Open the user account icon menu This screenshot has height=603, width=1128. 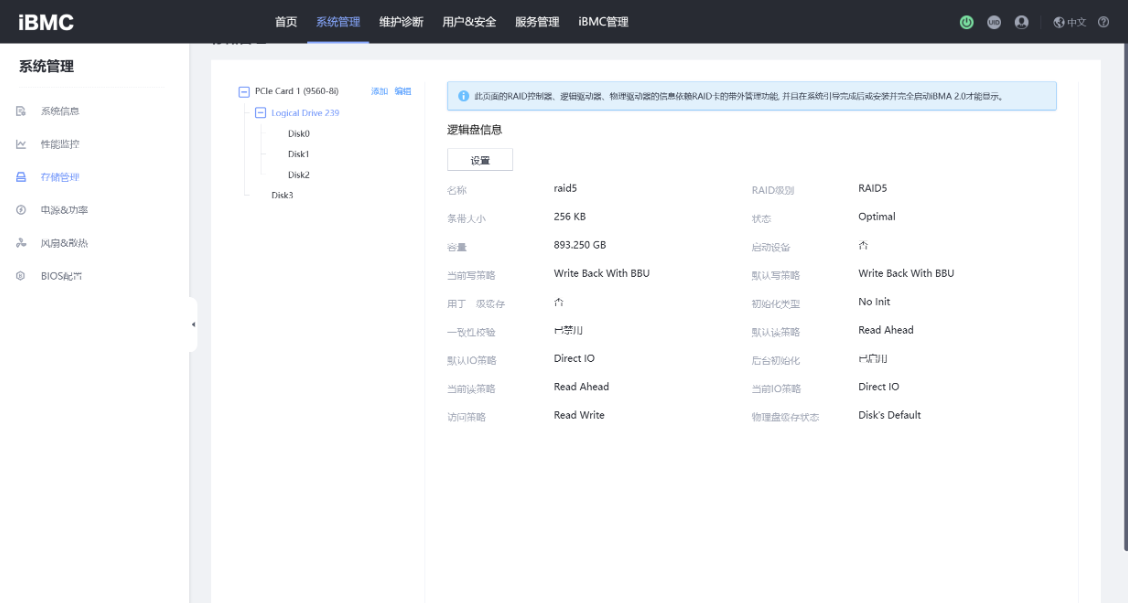click(x=1021, y=22)
